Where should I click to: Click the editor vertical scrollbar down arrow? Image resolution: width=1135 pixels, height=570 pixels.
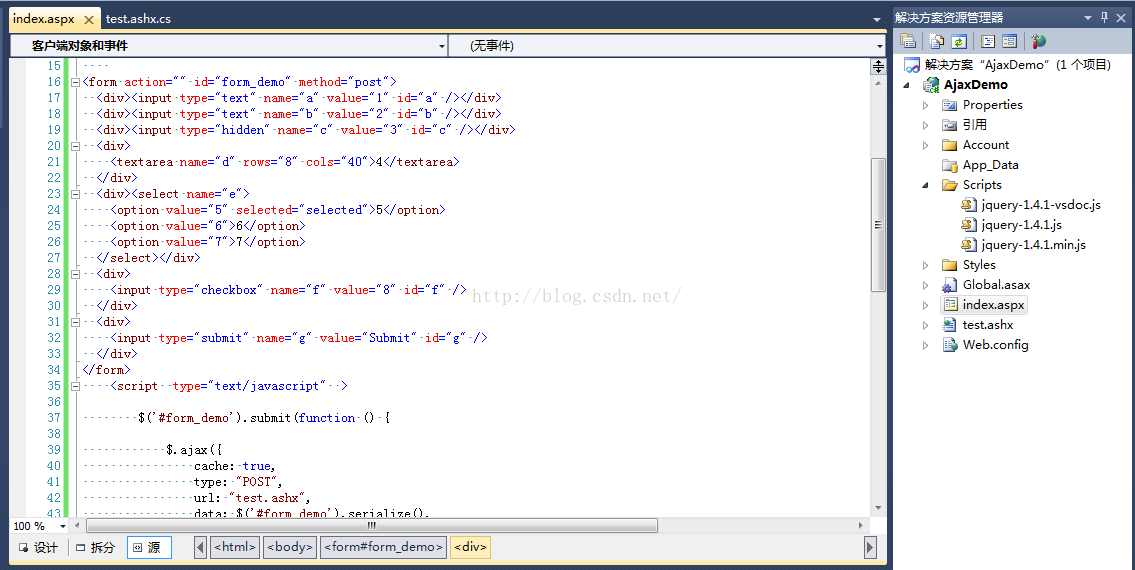tap(878, 508)
